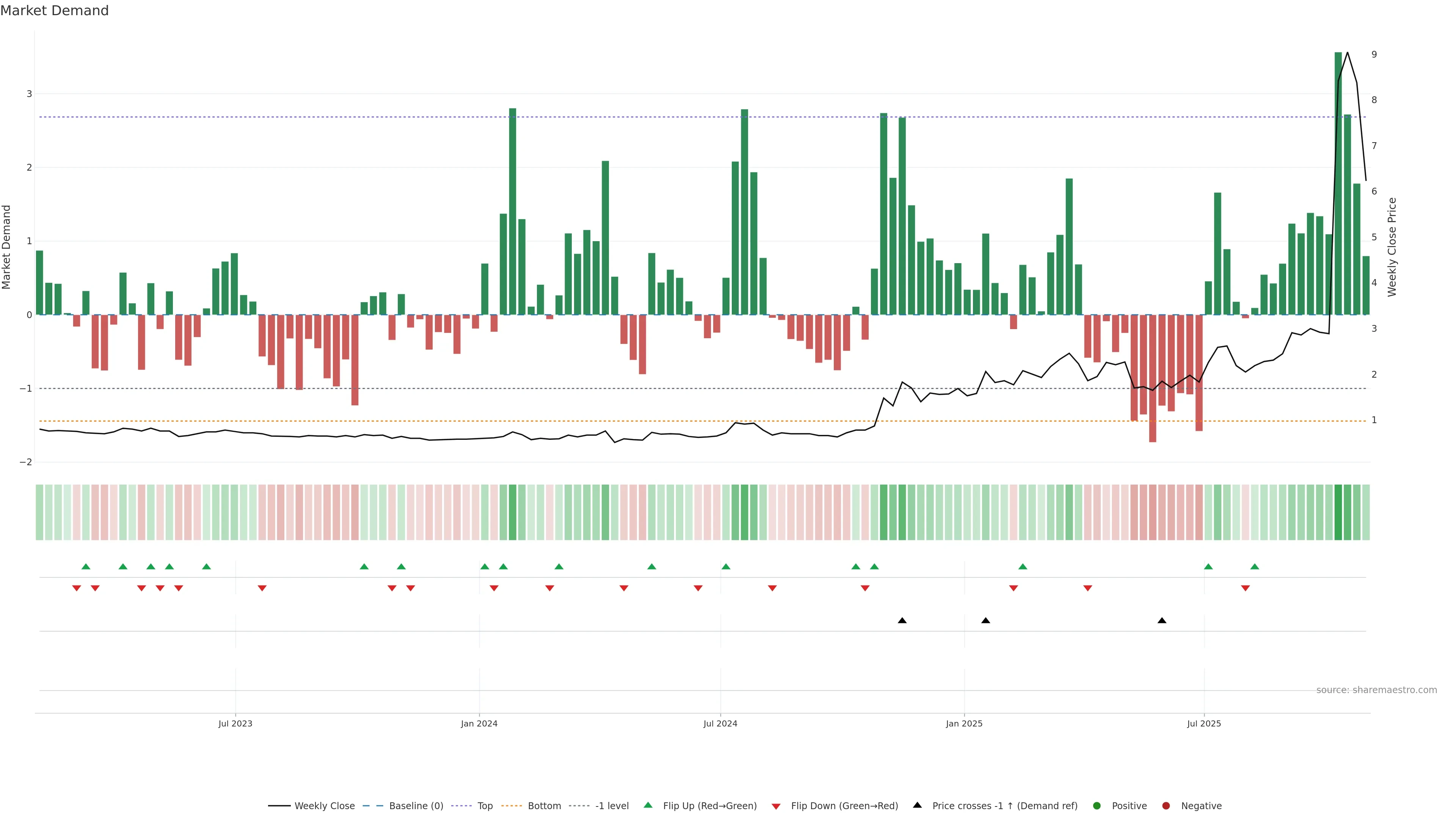The image size is (1456, 819).
Task: Click the Market Demand chart title
Action: (x=54, y=11)
